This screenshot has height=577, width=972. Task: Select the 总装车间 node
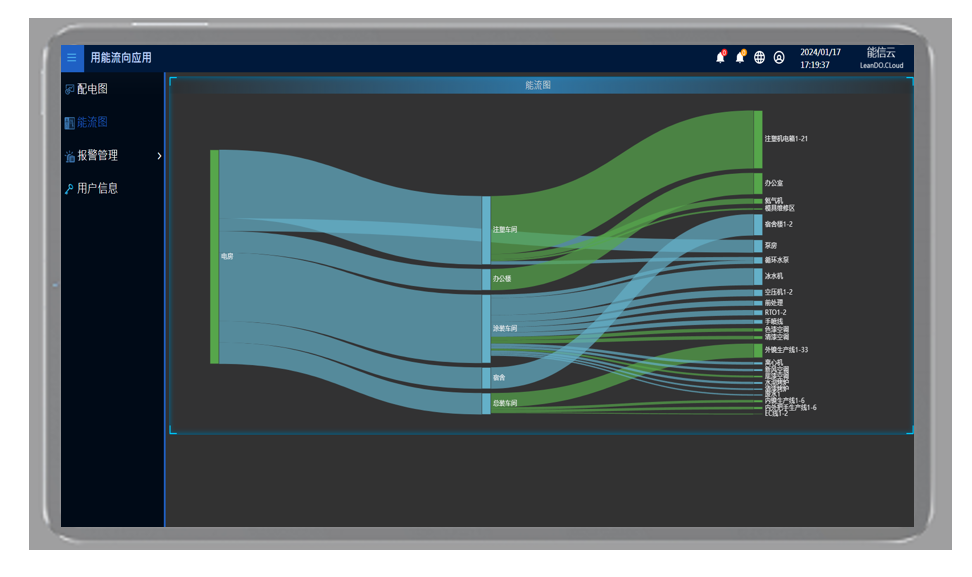(486, 403)
